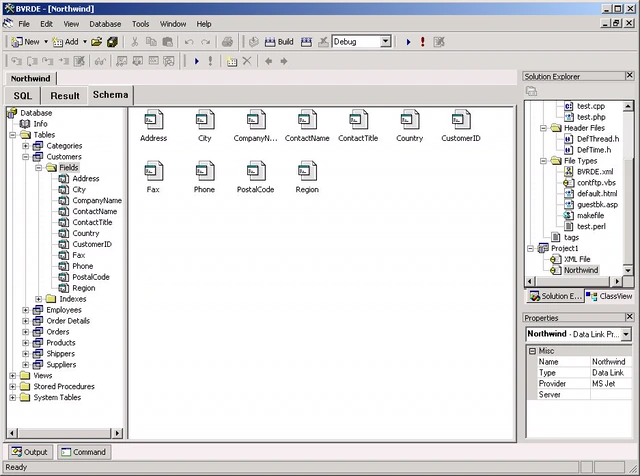Click the red exclamation Execute icon in the main toolbar

click(422, 42)
